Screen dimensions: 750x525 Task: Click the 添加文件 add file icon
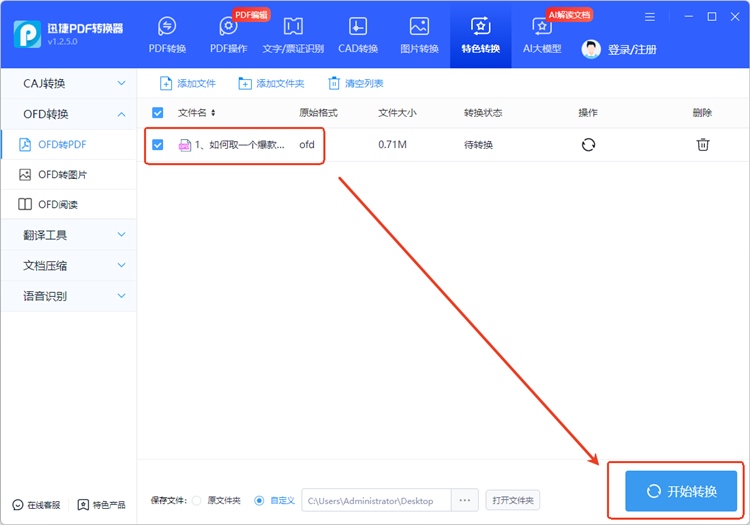(165, 84)
